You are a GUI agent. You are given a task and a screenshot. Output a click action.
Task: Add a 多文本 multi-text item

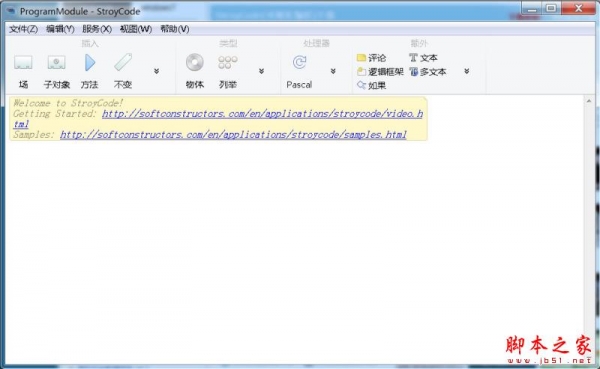tap(427, 72)
